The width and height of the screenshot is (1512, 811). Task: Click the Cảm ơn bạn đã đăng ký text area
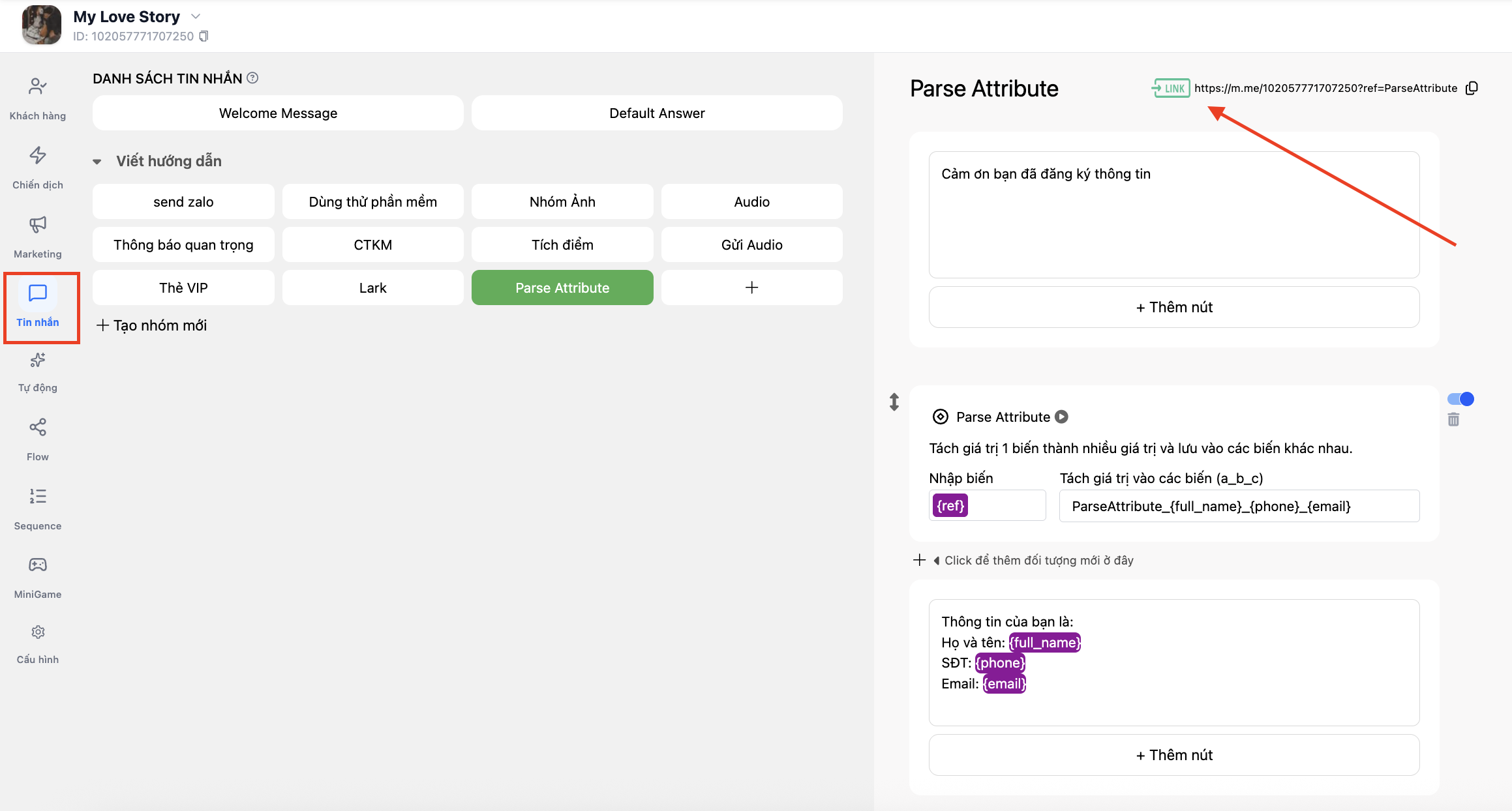pyautogui.click(x=1174, y=214)
